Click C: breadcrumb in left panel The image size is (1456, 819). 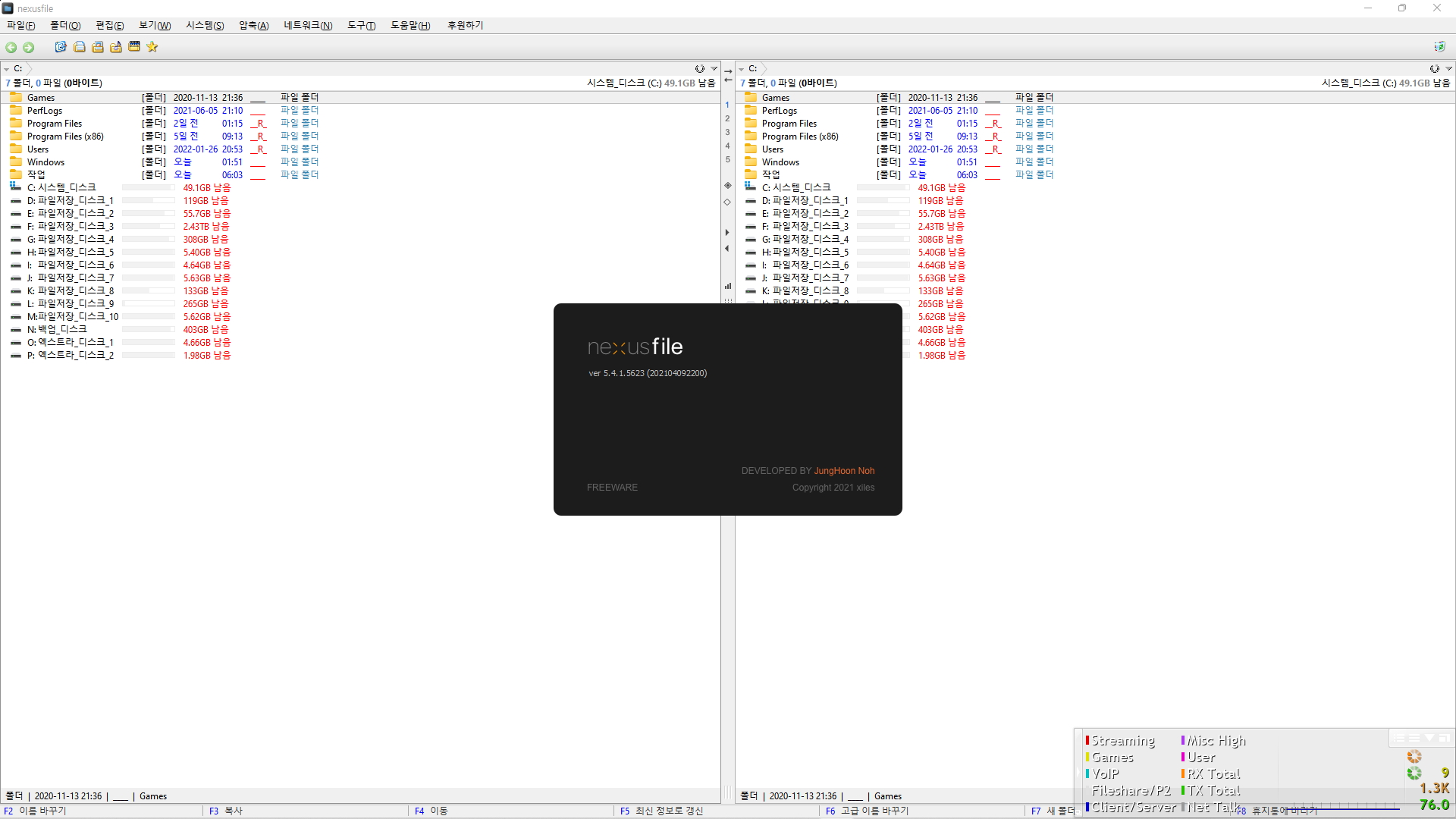point(18,69)
